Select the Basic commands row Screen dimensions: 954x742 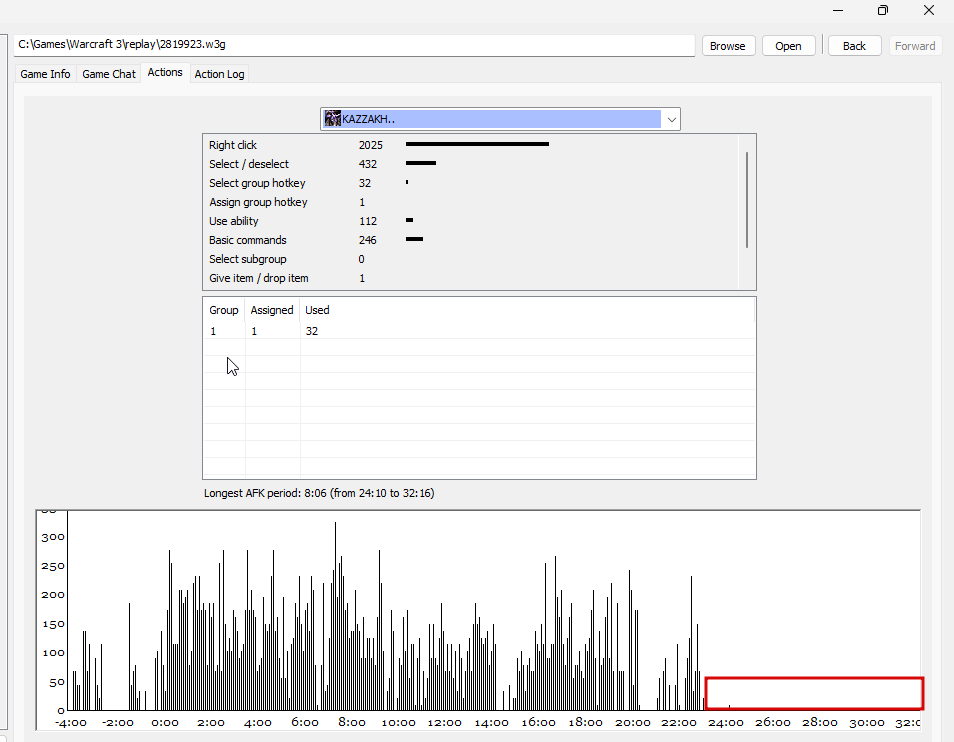[x=470, y=240]
